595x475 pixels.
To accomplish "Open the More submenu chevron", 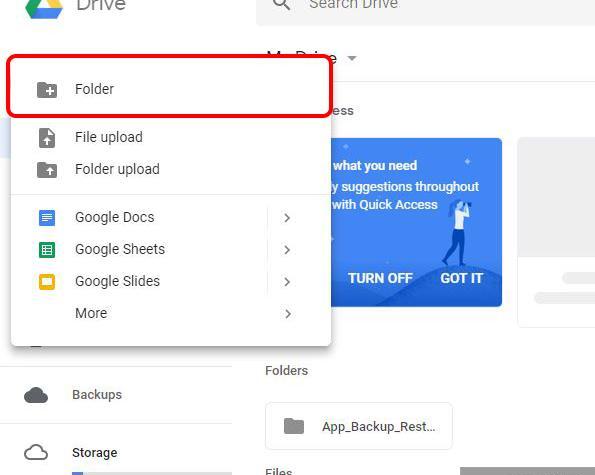I will pos(288,314).
